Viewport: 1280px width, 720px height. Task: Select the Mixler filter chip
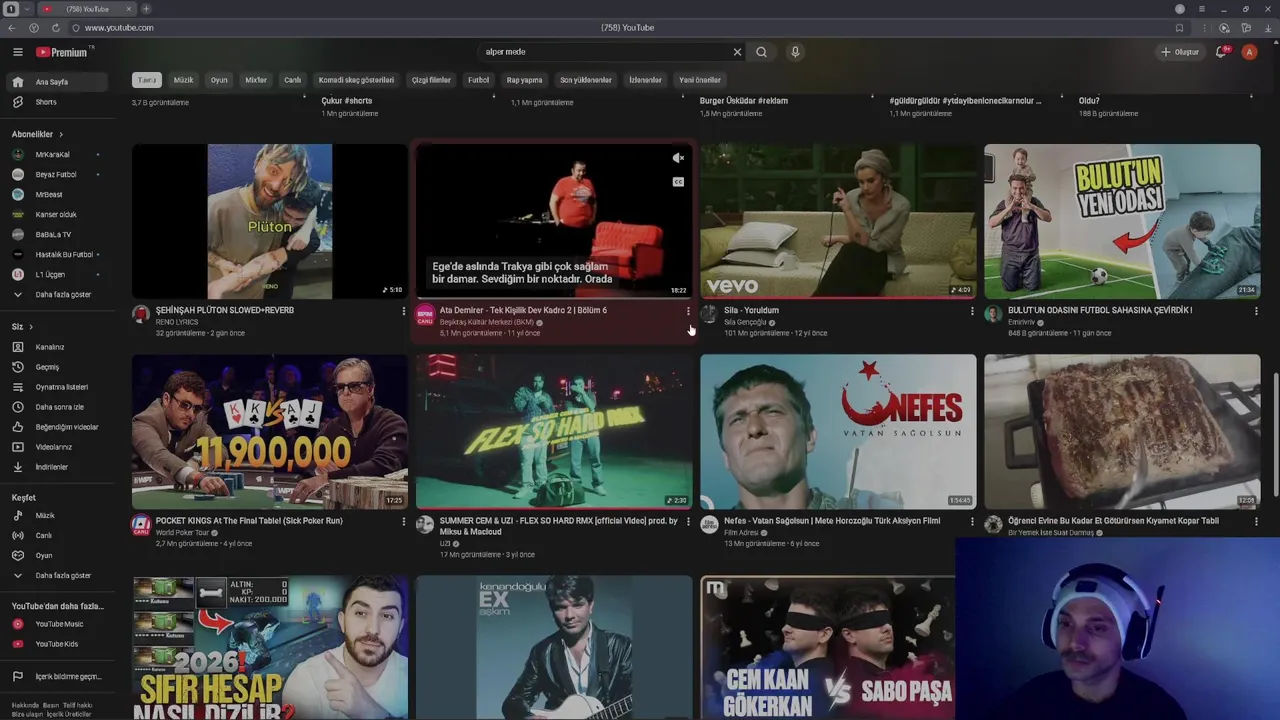point(256,80)
